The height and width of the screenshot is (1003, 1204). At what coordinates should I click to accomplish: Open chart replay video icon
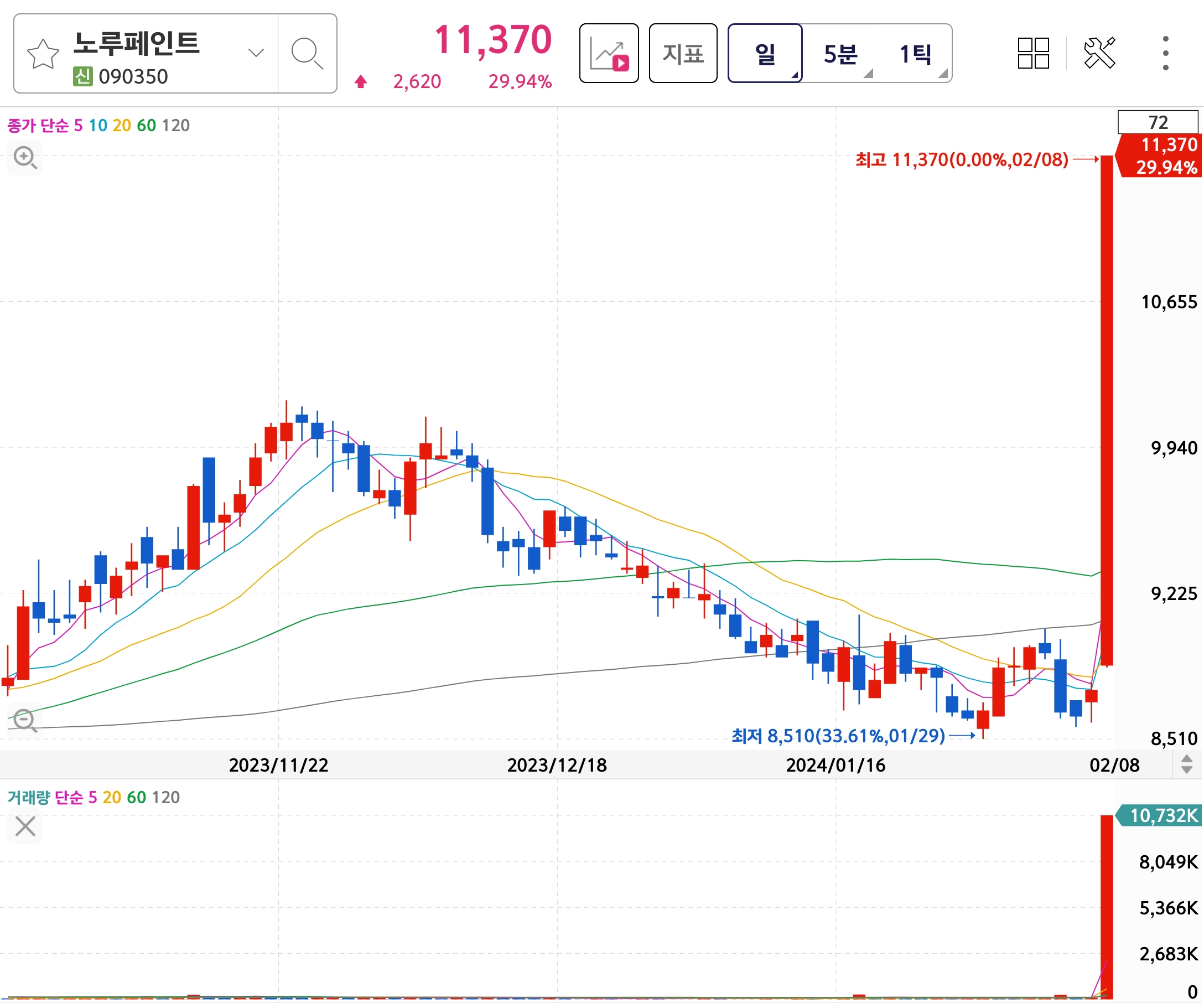[609, 54]
